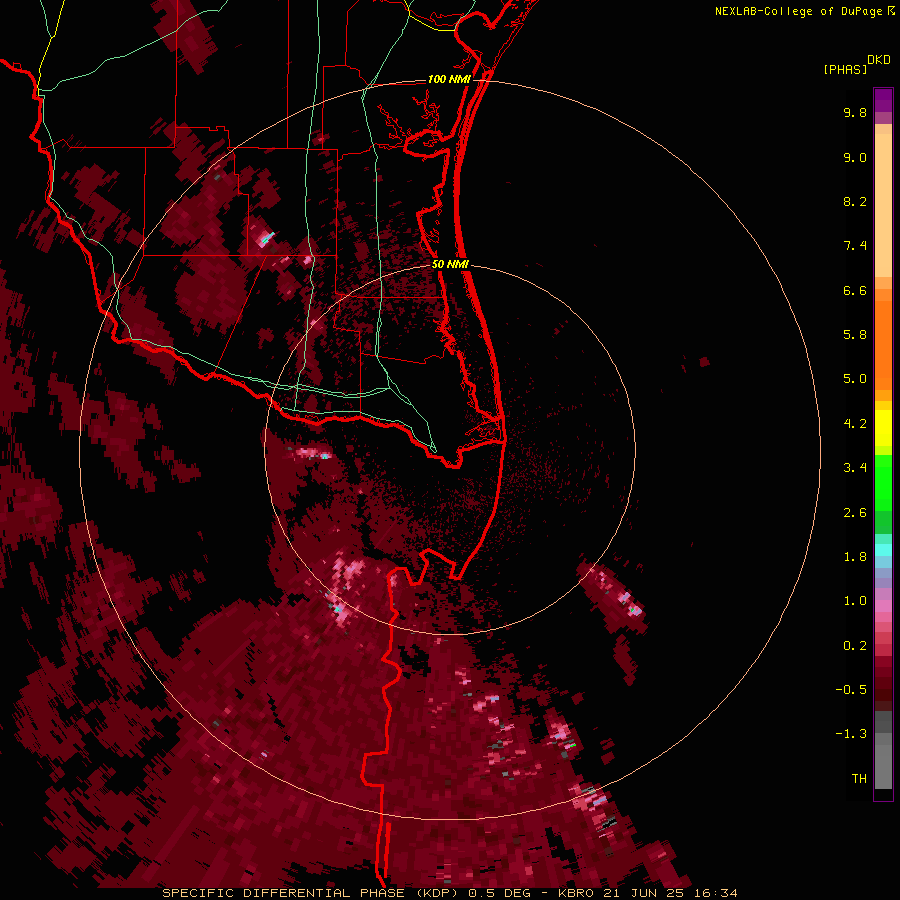Pick the yellow band on the color bar

[883, 428]
